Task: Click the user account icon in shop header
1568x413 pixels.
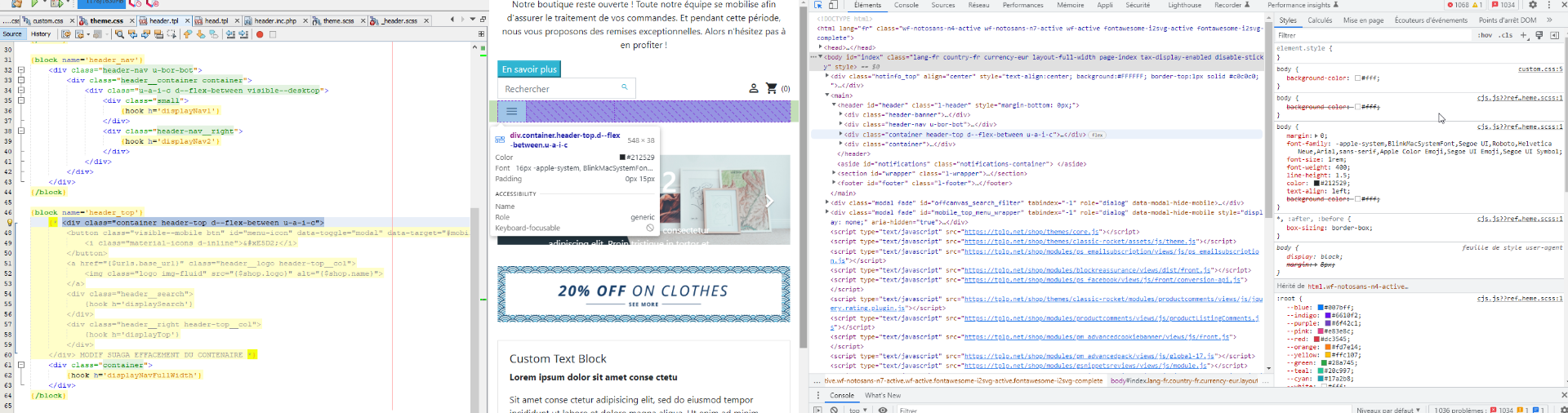Action: [754, 88]
